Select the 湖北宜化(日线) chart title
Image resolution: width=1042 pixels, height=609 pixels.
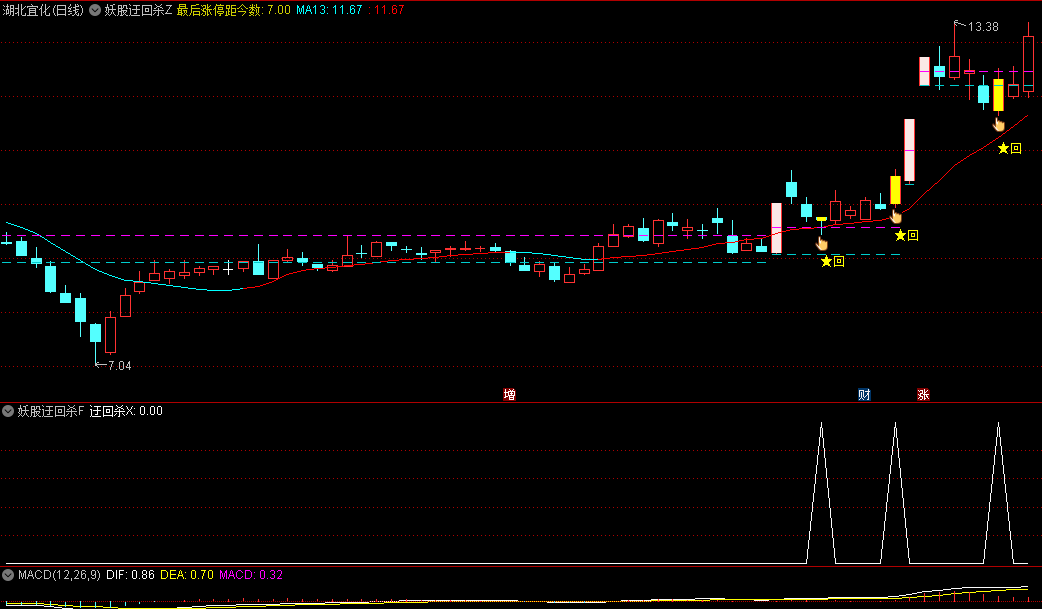43,10
